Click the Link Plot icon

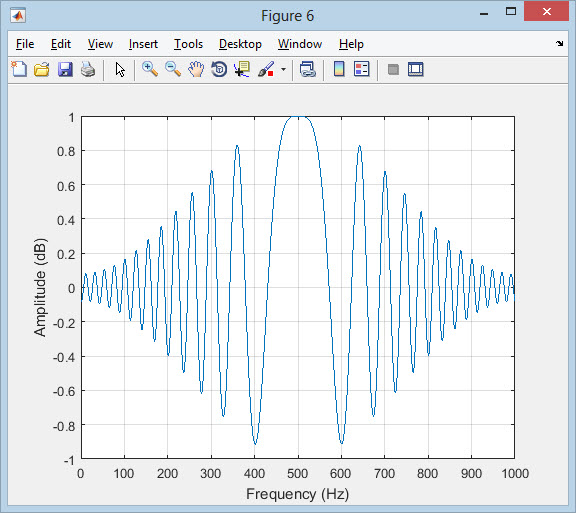(307, 69)
